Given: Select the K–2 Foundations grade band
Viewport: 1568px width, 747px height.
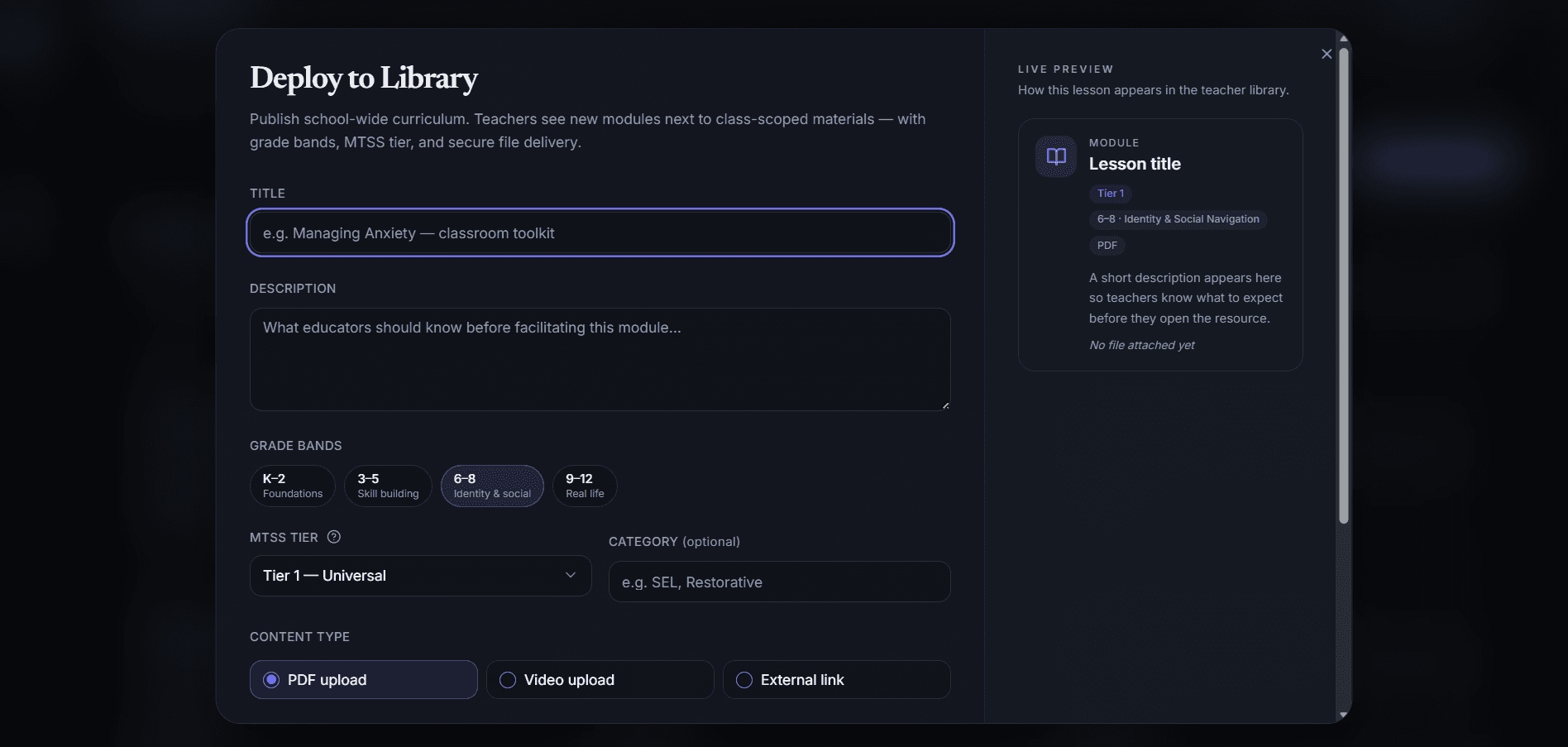Looking at the screenshot, I should pyautogui.click(x=293, y=486).
